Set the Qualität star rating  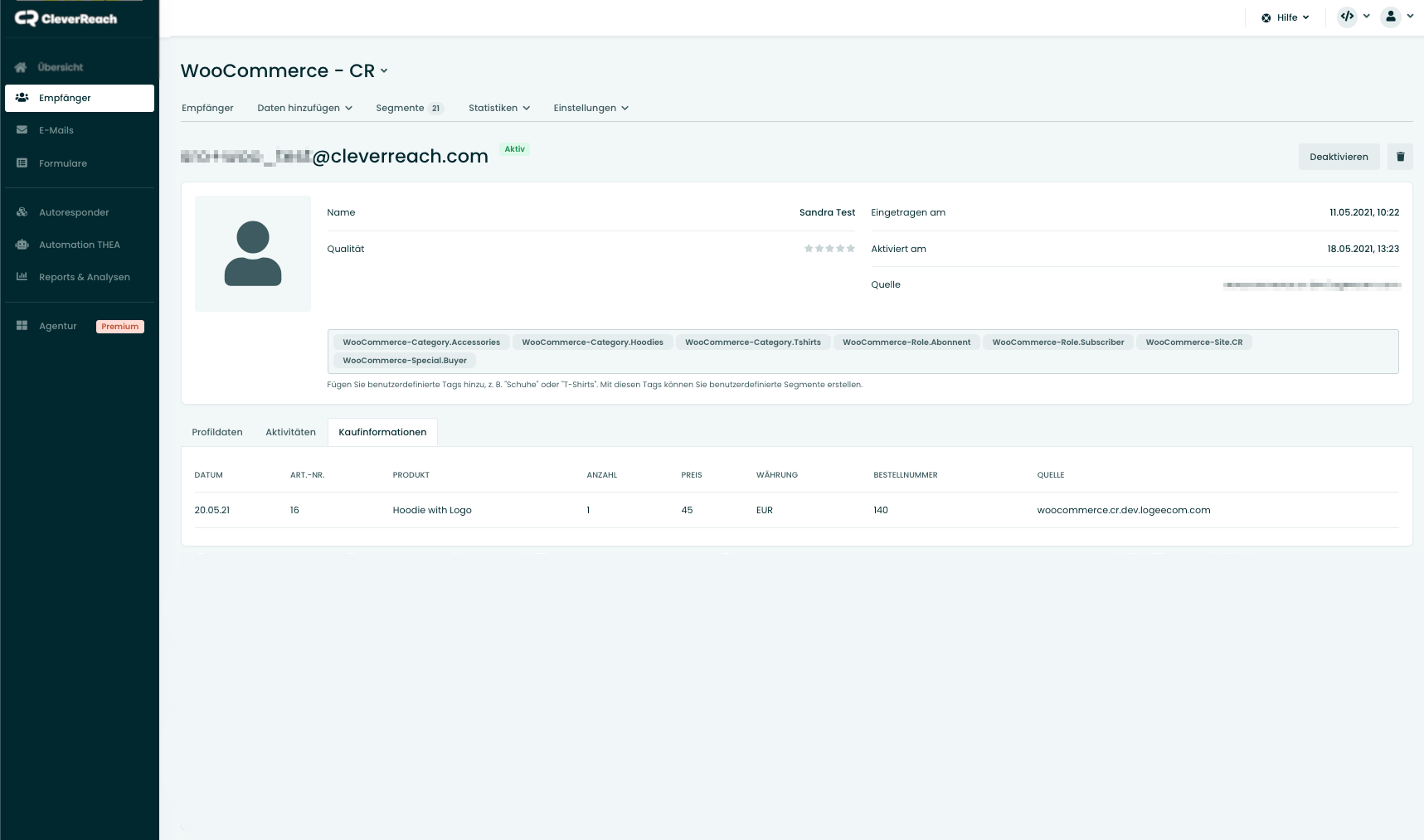829,249
